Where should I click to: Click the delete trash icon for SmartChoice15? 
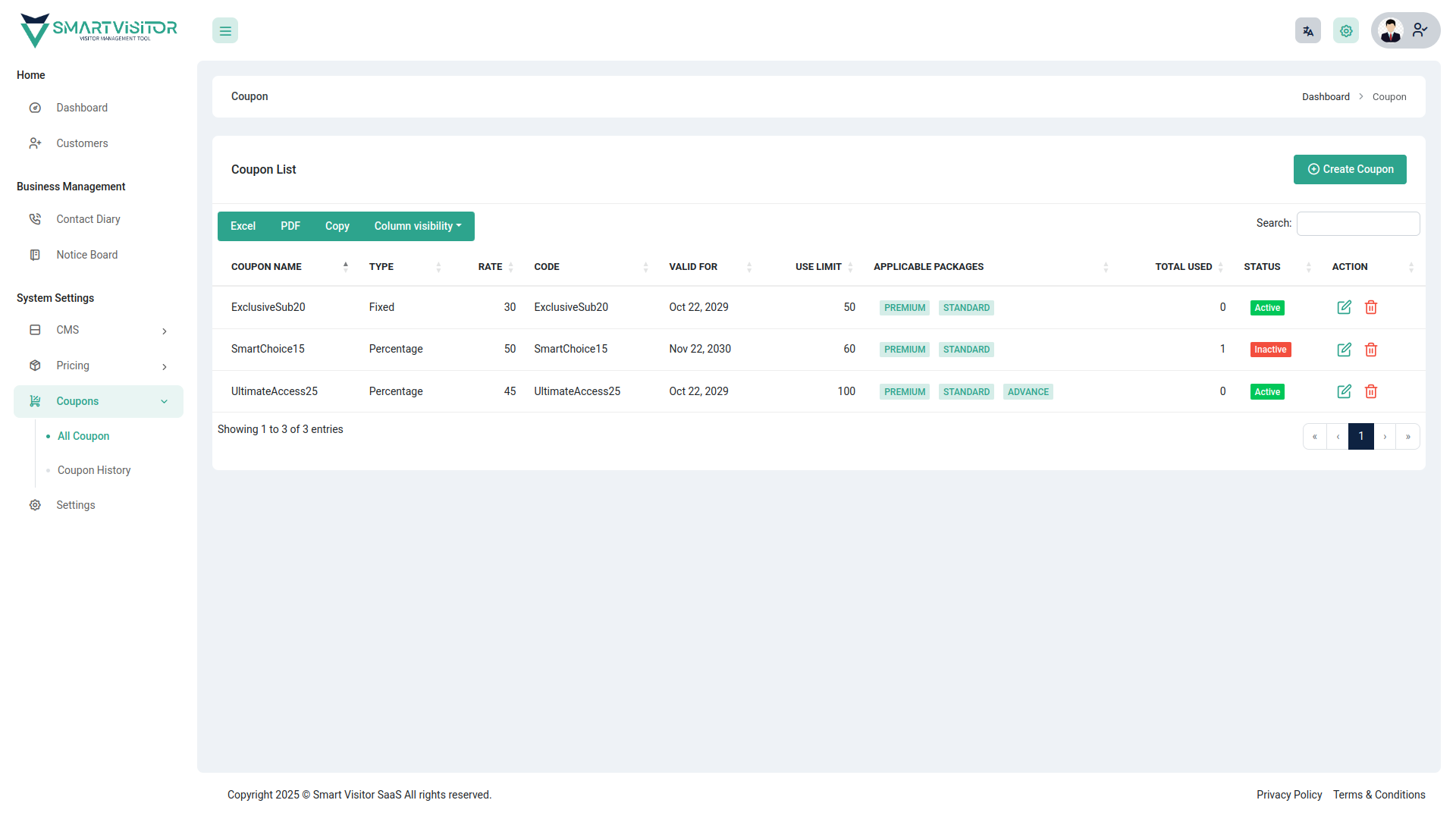(x=1370, y=350)
